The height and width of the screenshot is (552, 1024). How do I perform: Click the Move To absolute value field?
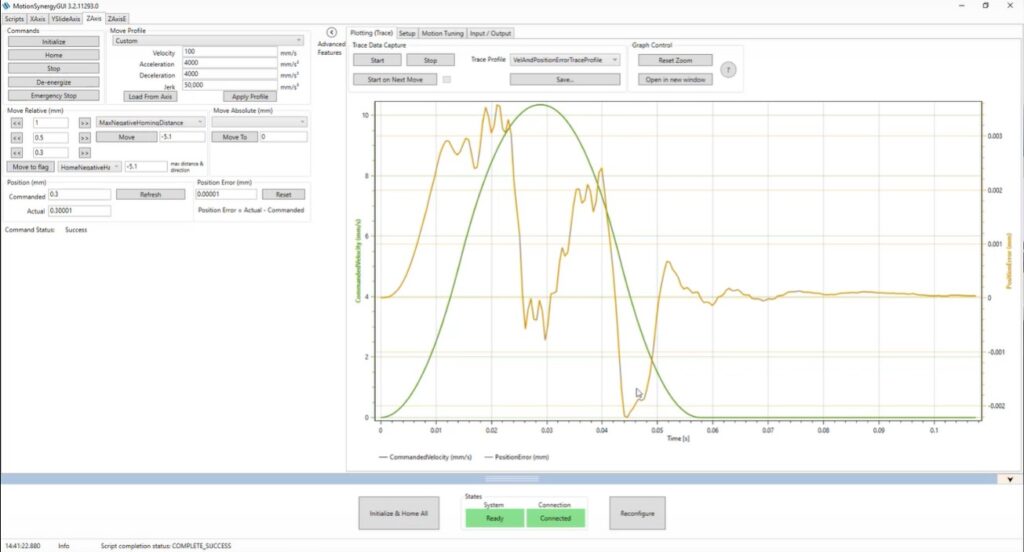pyautogui.click(x=283, y=137)
